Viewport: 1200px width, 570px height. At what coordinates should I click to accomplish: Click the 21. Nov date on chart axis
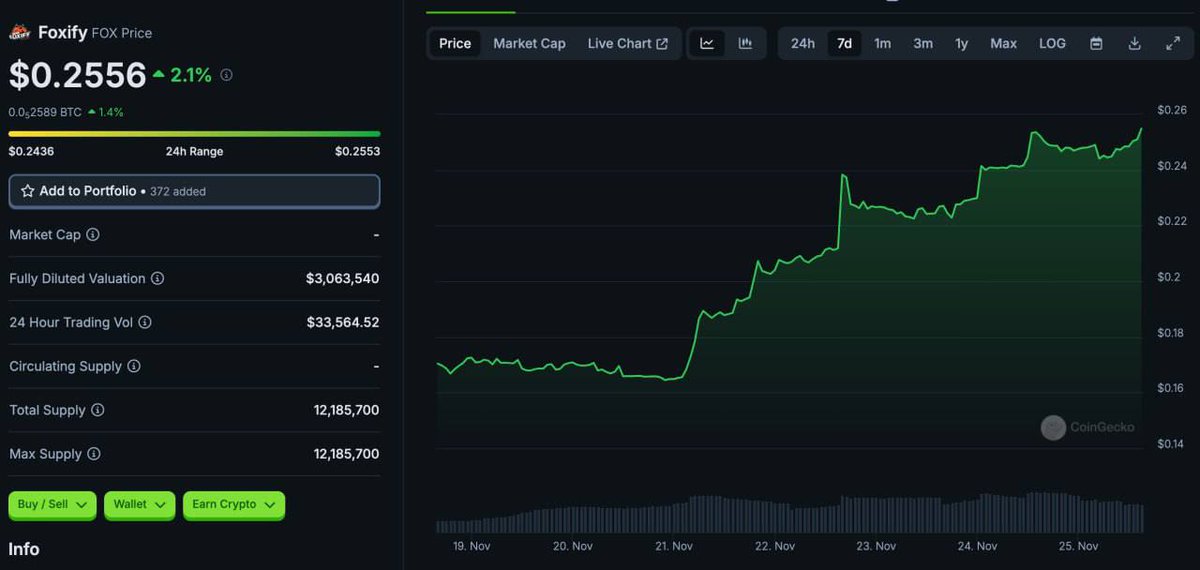point(674,546)
